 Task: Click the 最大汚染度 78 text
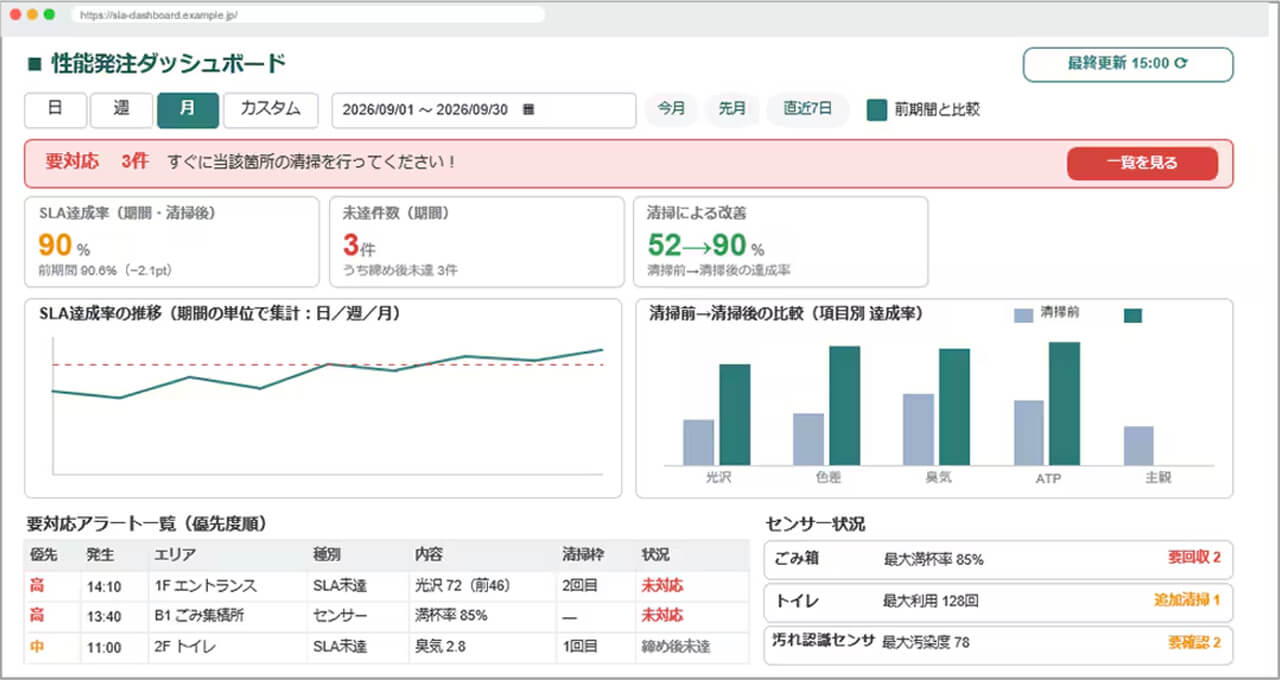pos(926,642)
